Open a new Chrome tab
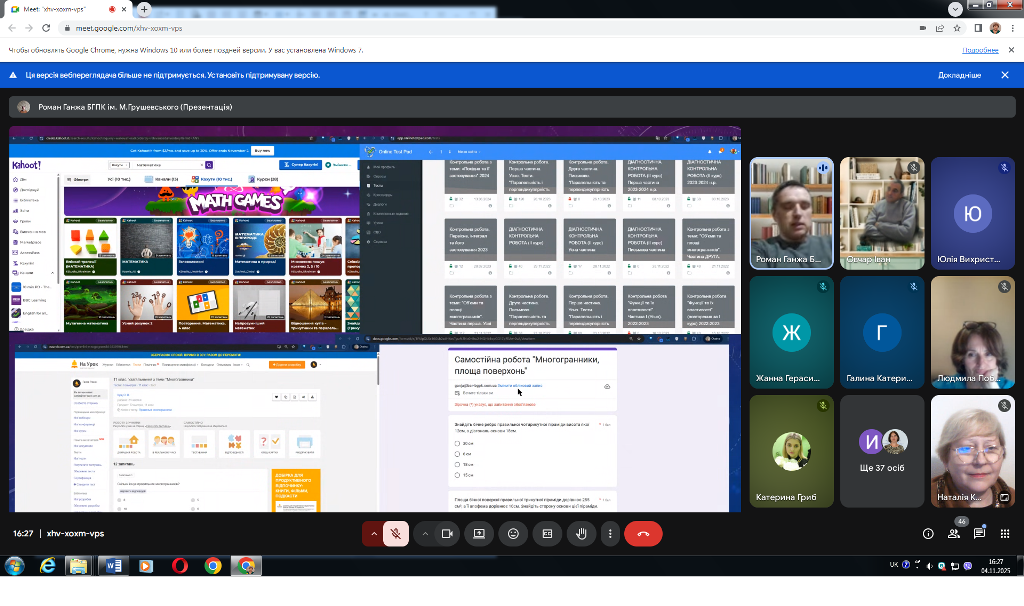Viewport: 1024px width, 606px height. point(144,9)
